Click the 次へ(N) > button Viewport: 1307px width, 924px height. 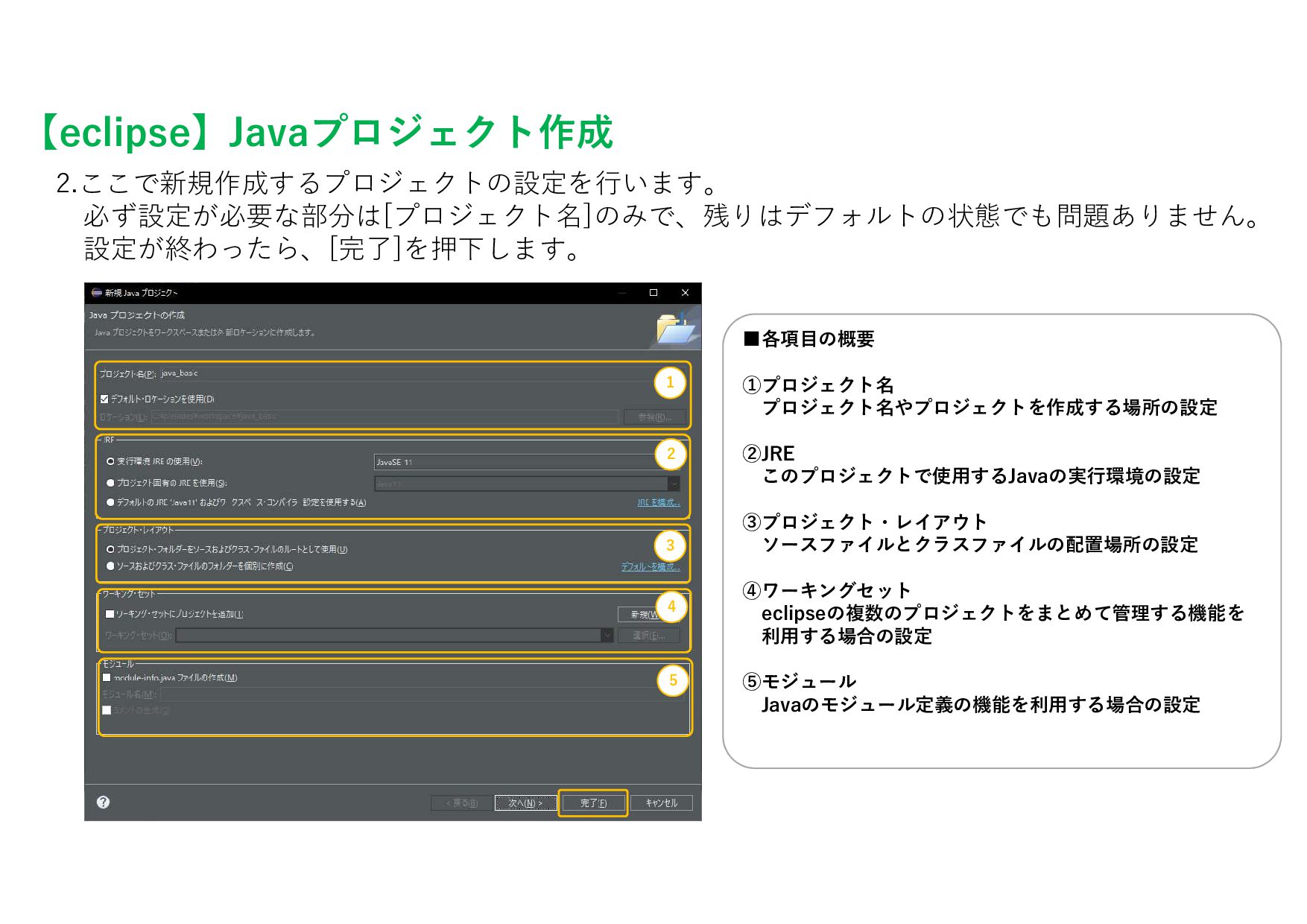(525, 803)
